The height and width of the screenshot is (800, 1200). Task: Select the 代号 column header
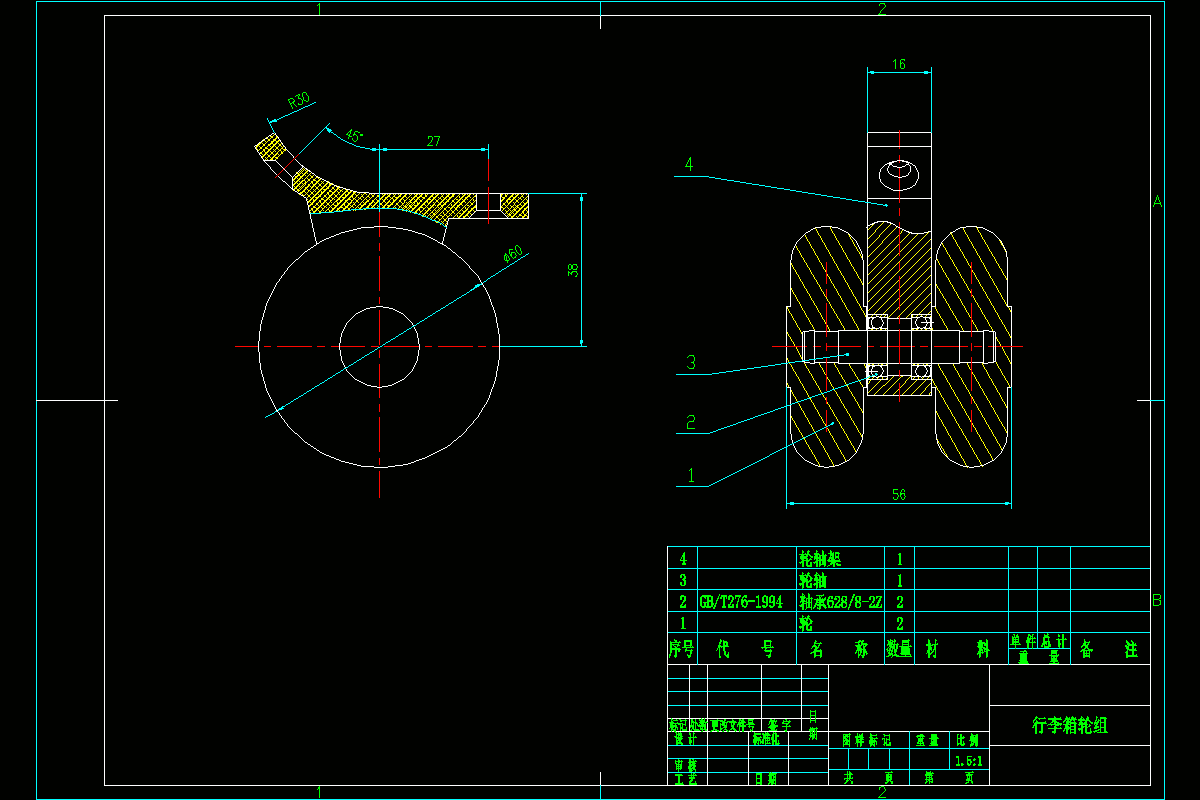746,649
